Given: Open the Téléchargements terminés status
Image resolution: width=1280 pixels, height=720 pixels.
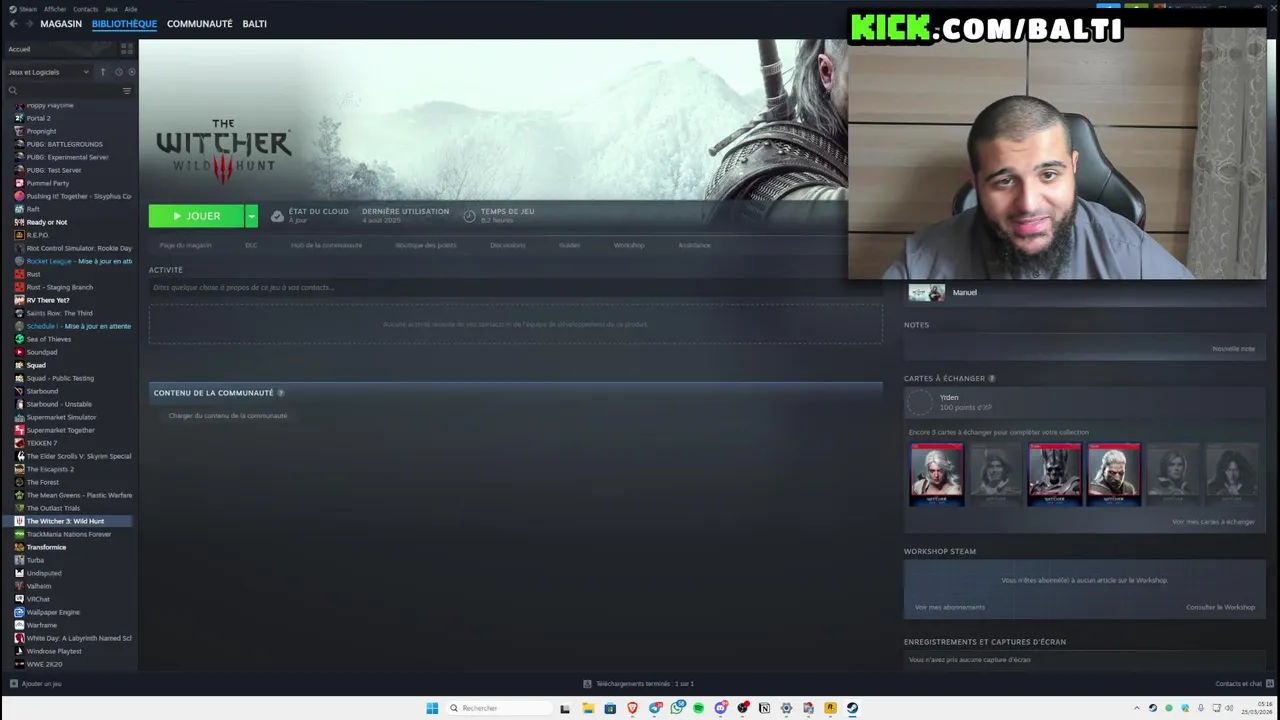Looking at the screenshot, I should 639,684.
